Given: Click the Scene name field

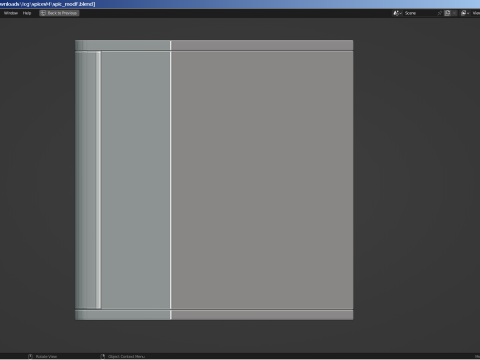Looking at the screenshot, I should pyautogui.click(x=420, y=13).
